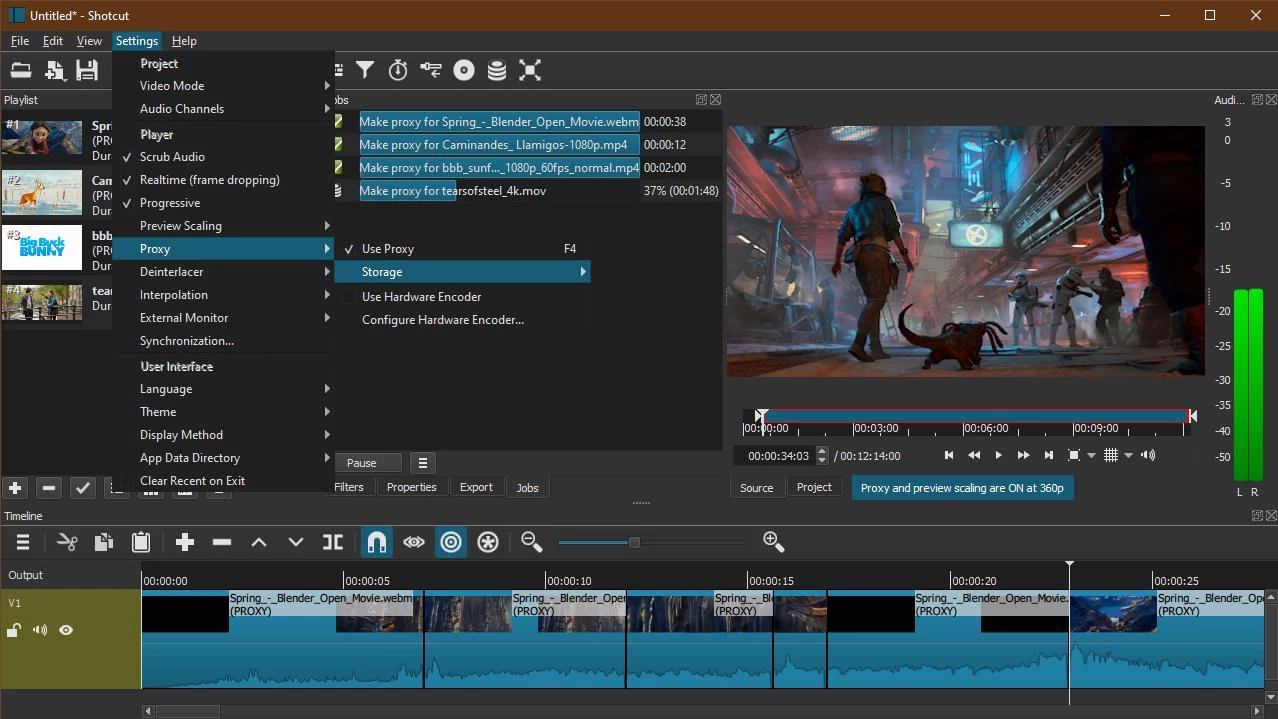The image size is (1278, 719).
Task: Click the Overwrite down-chevron icon in Timeline
Action: coord(296,542)
